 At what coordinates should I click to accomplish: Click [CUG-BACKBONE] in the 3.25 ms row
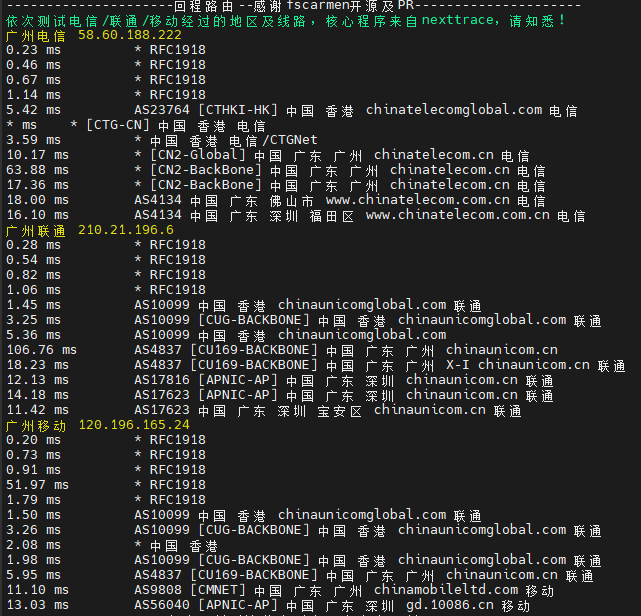tap(254, 320)
